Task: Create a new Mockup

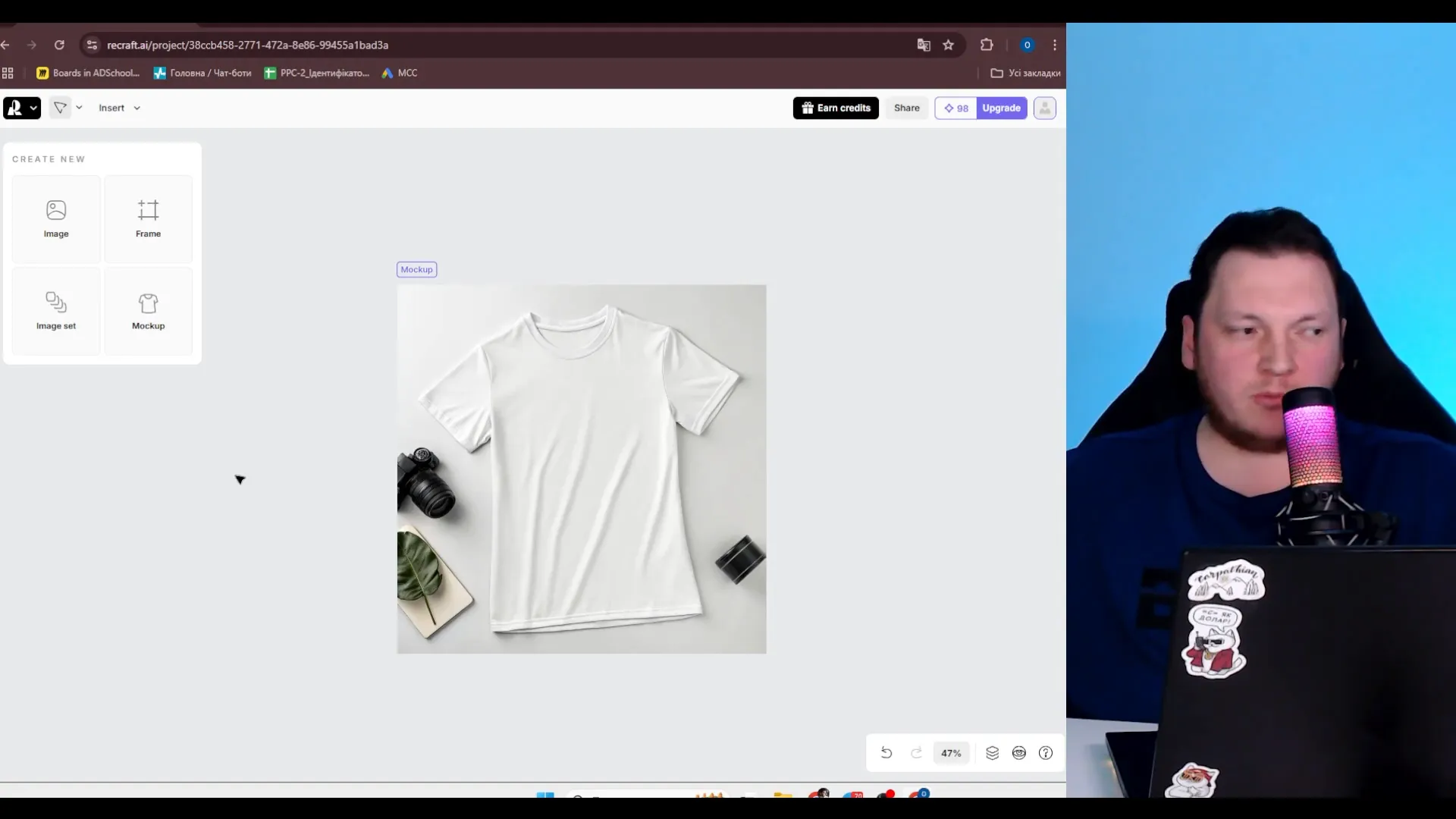Action: pos(148,311)
